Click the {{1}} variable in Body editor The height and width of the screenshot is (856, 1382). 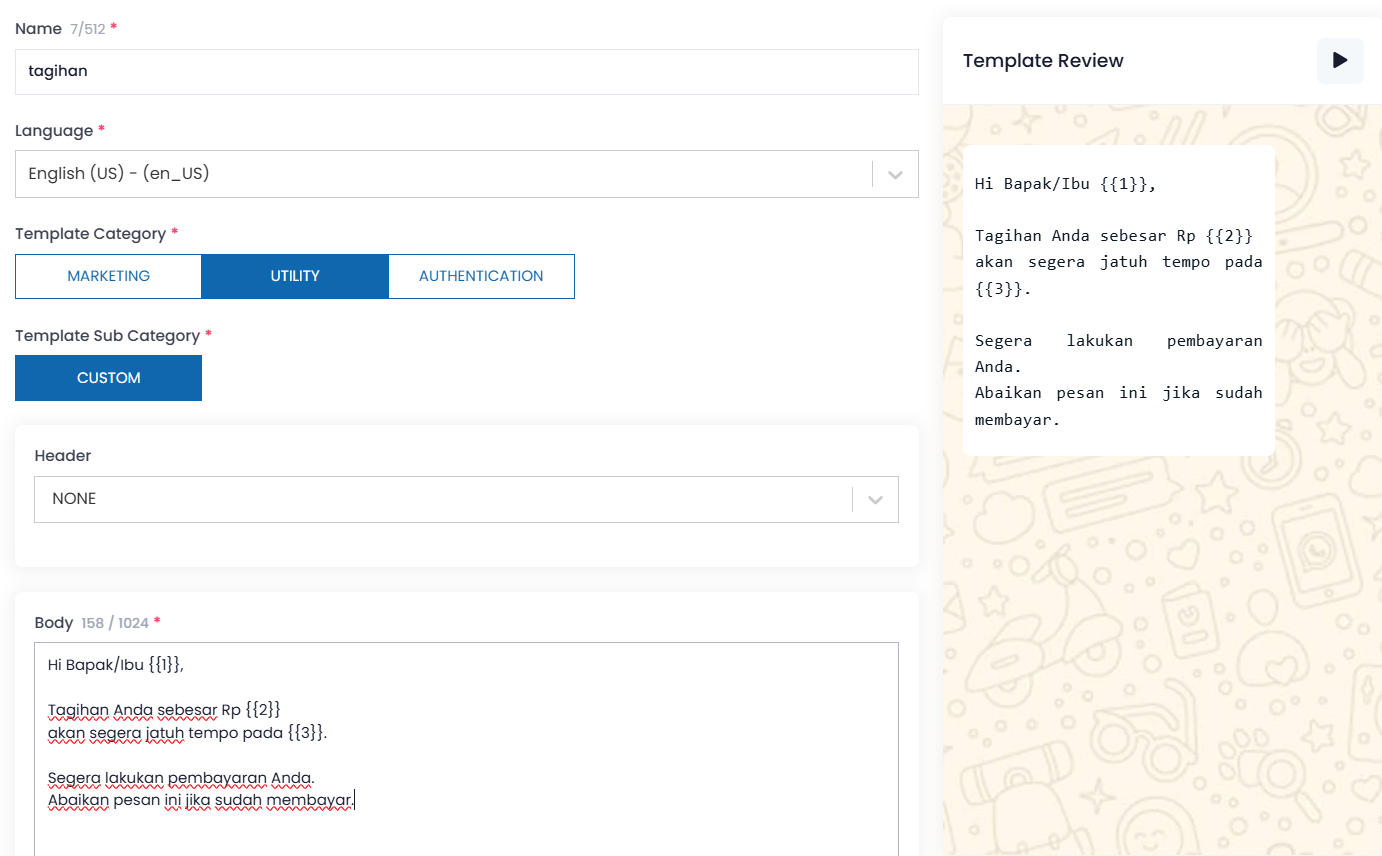[x=164, y=665]
